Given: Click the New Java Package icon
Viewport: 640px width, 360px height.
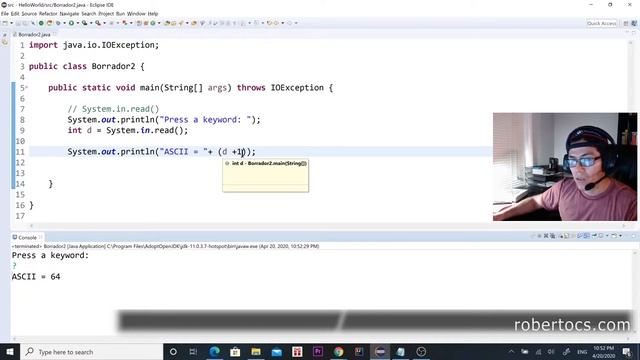Looking at the screenshot, I should click(x=146, y=23).
